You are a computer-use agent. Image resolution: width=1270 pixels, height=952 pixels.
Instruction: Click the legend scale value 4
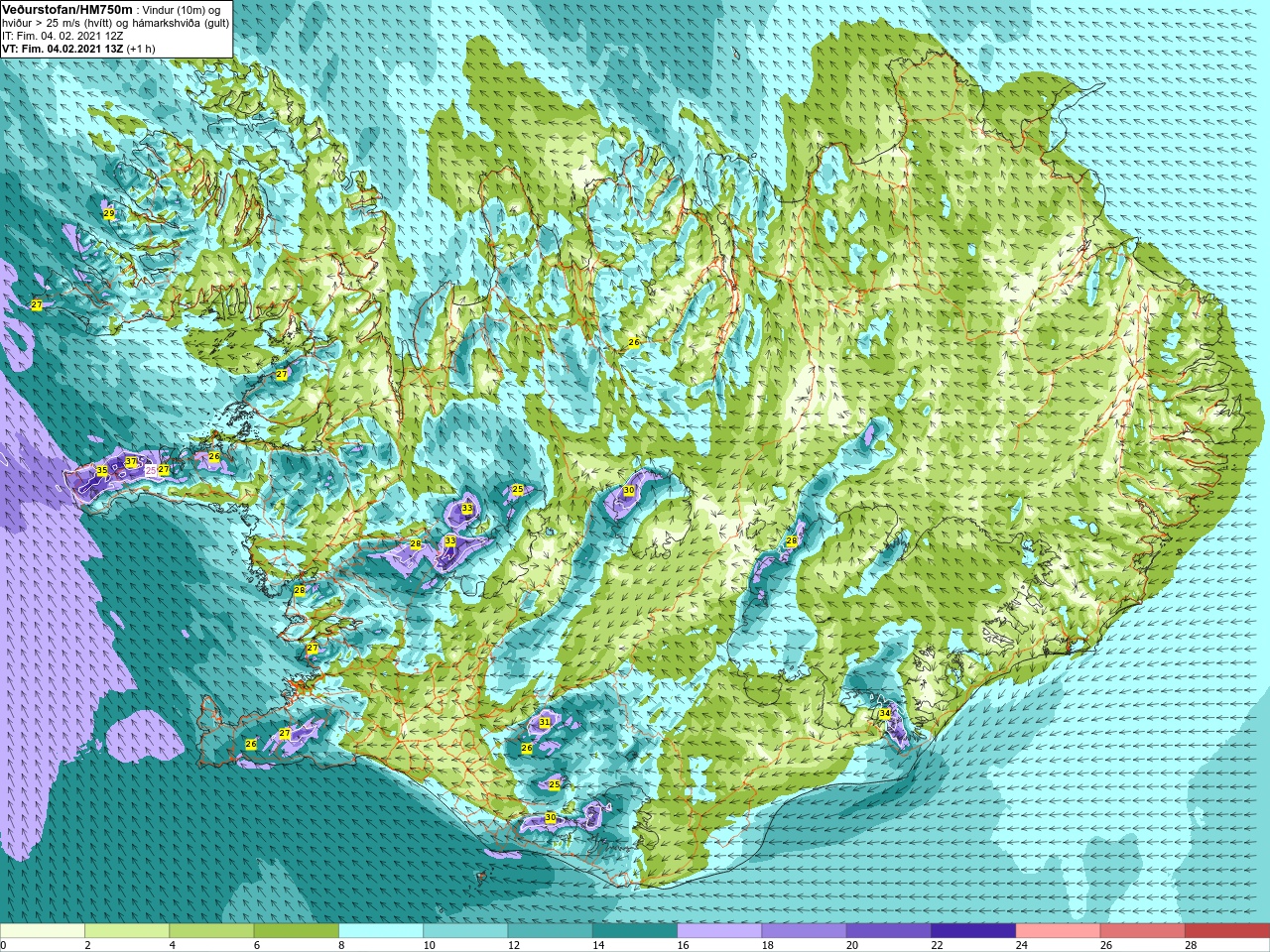(x=173, y=945)
